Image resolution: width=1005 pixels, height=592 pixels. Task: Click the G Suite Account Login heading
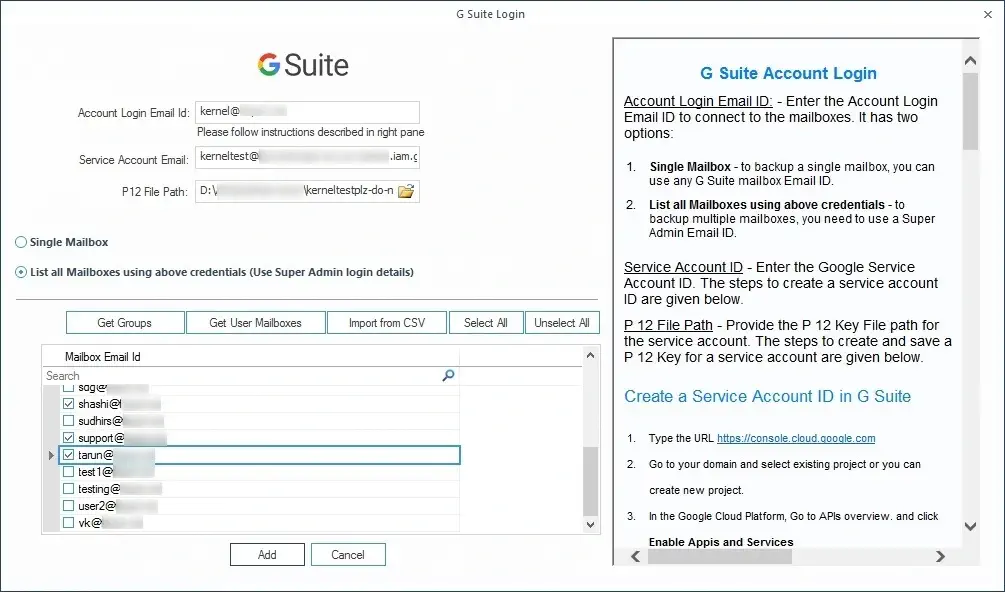788,73
